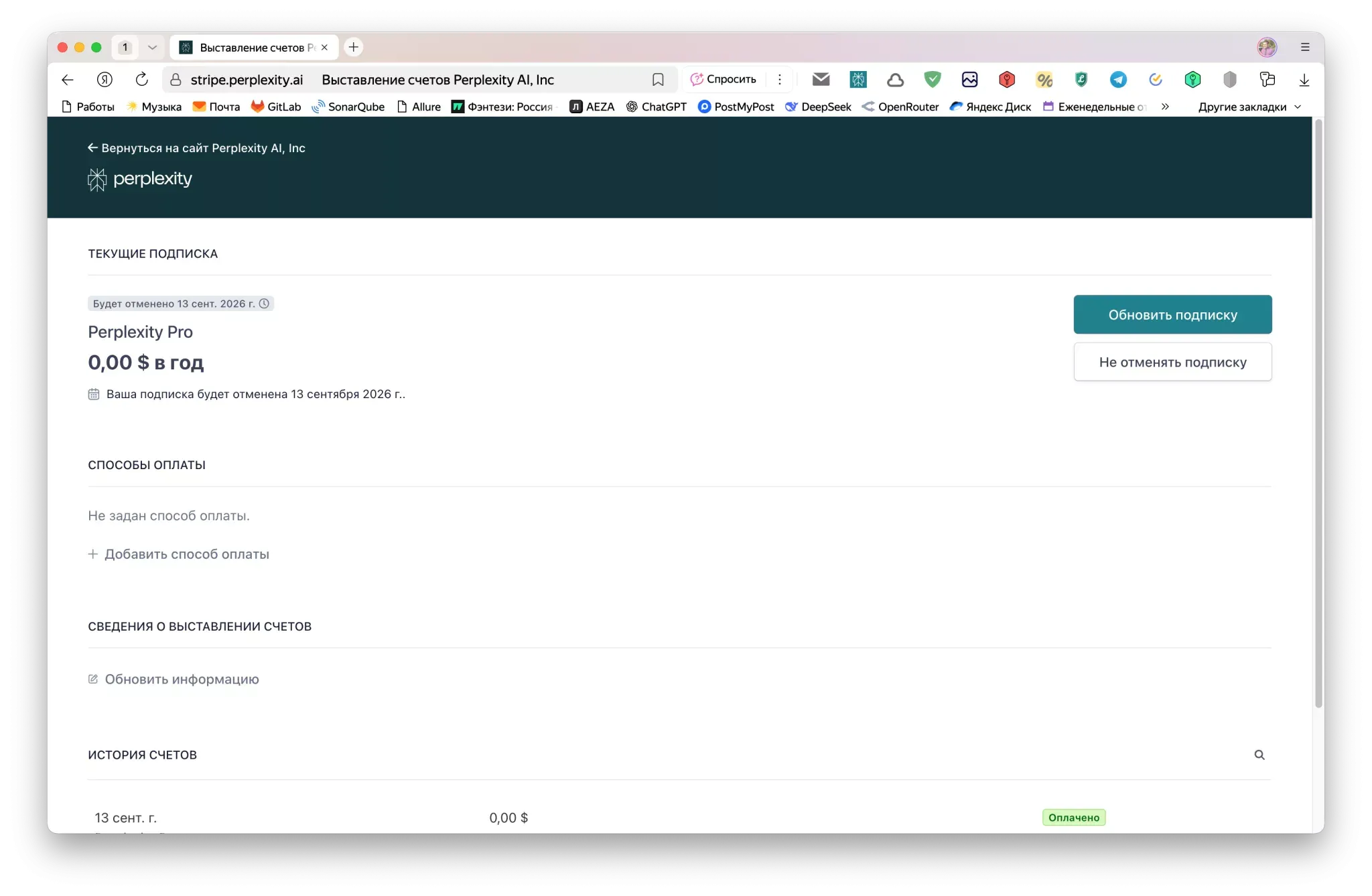Click the stripe.perplexity.ai address bar
Viewport: 1372px width, 896px height.
(x=419, y=80)
